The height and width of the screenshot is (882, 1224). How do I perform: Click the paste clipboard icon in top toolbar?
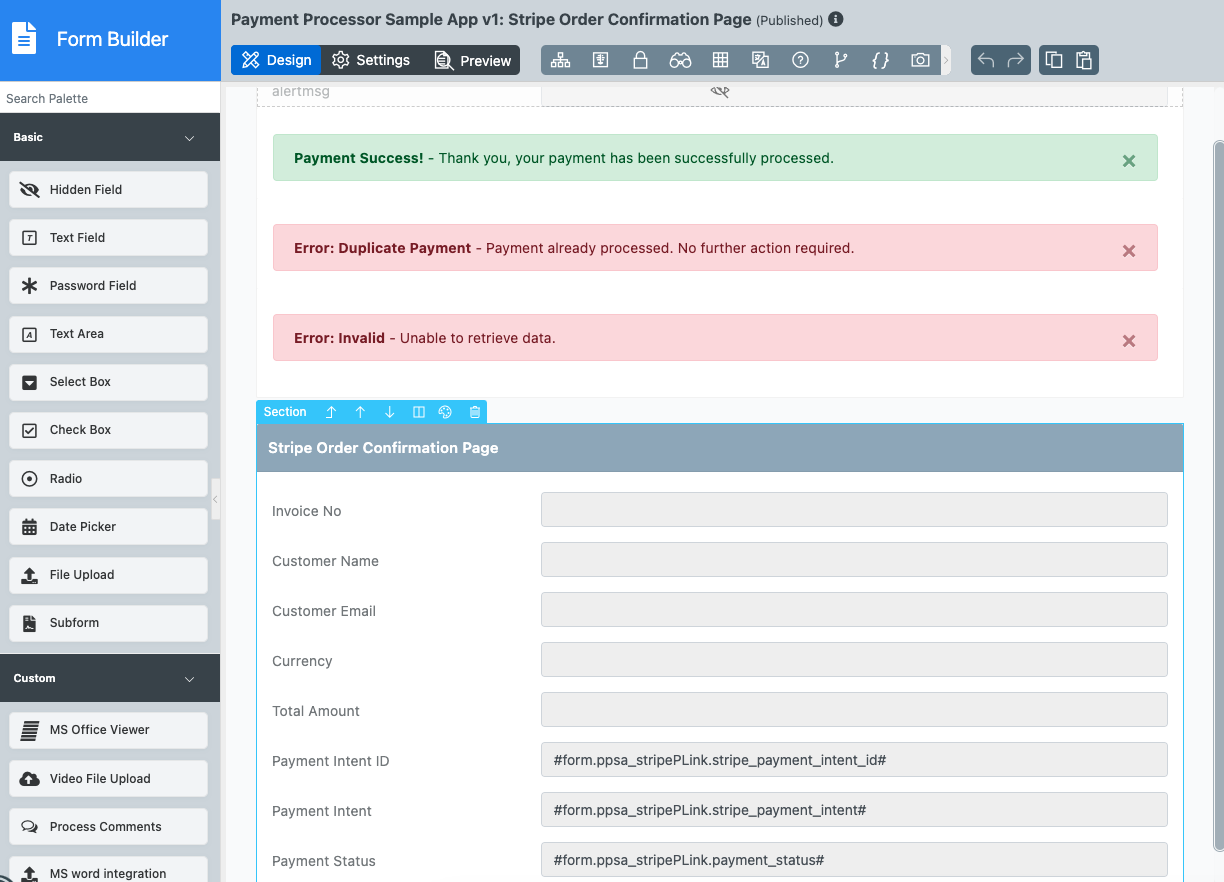1084,60
